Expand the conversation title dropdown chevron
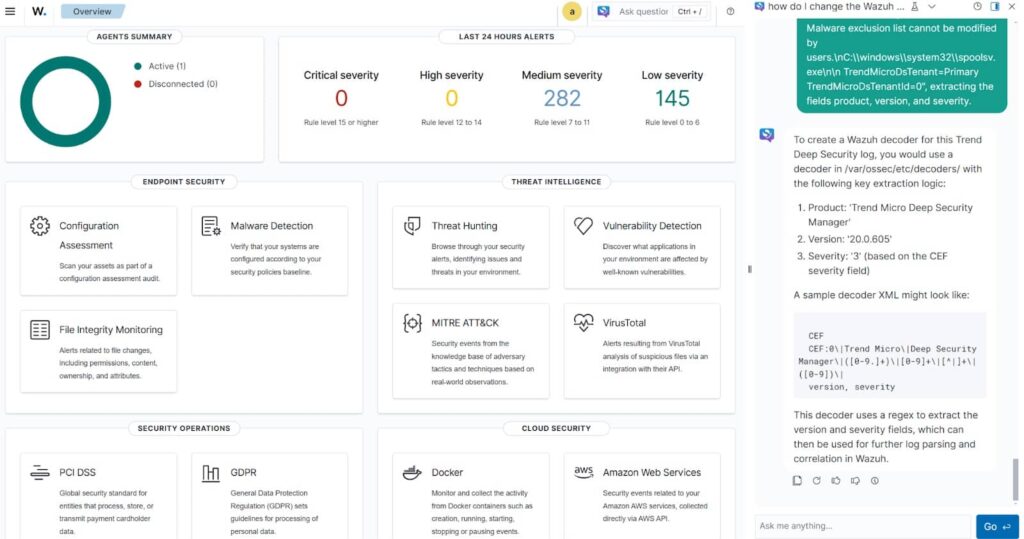This screenshot has width=1024, height=539. click(x=932, y=6)
